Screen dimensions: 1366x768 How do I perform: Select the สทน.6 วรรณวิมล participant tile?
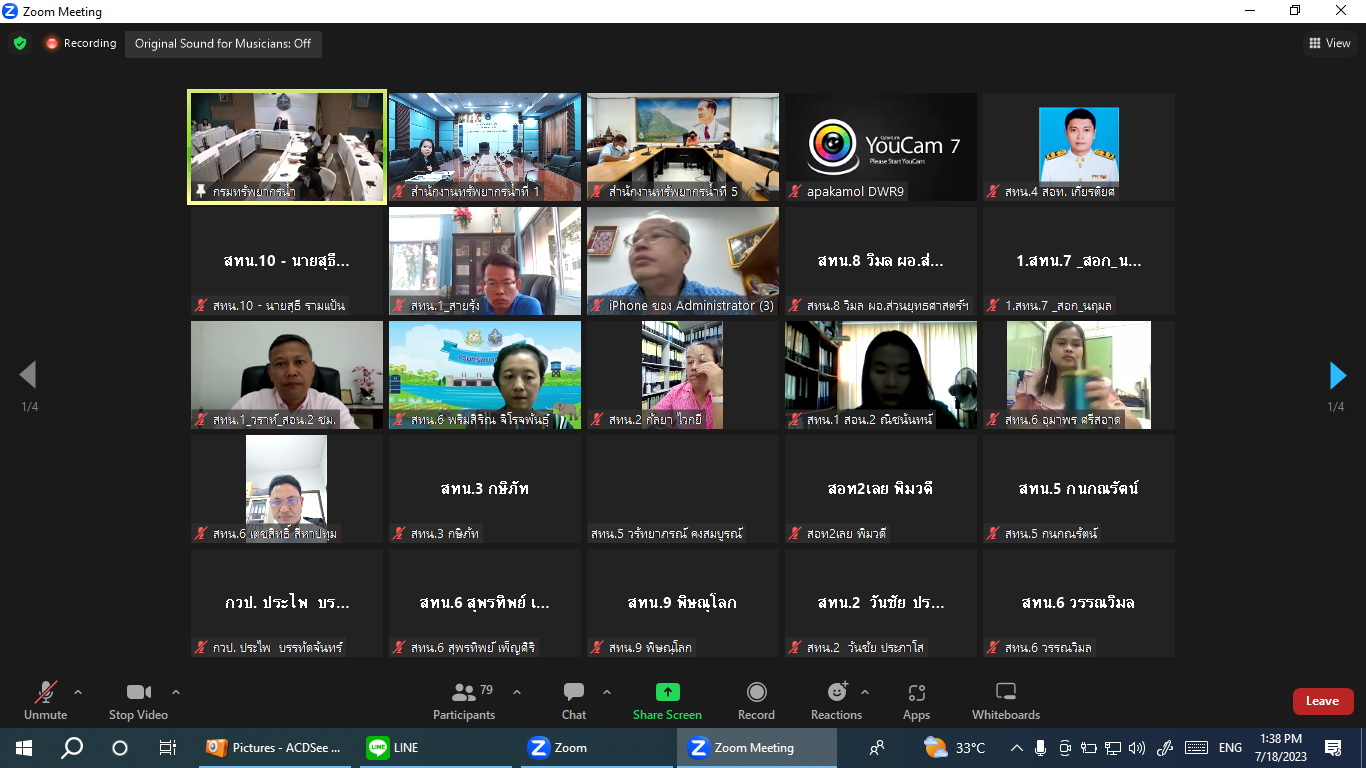(x=1079, y=603)
